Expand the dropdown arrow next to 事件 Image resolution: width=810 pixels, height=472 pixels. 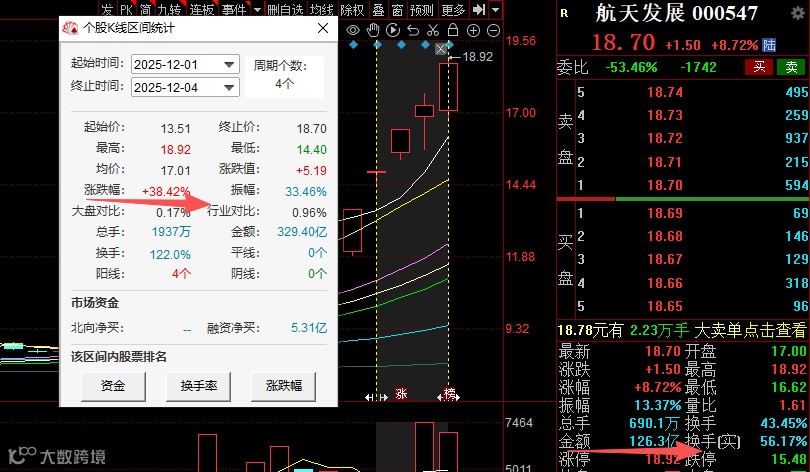tap(257, 10)
